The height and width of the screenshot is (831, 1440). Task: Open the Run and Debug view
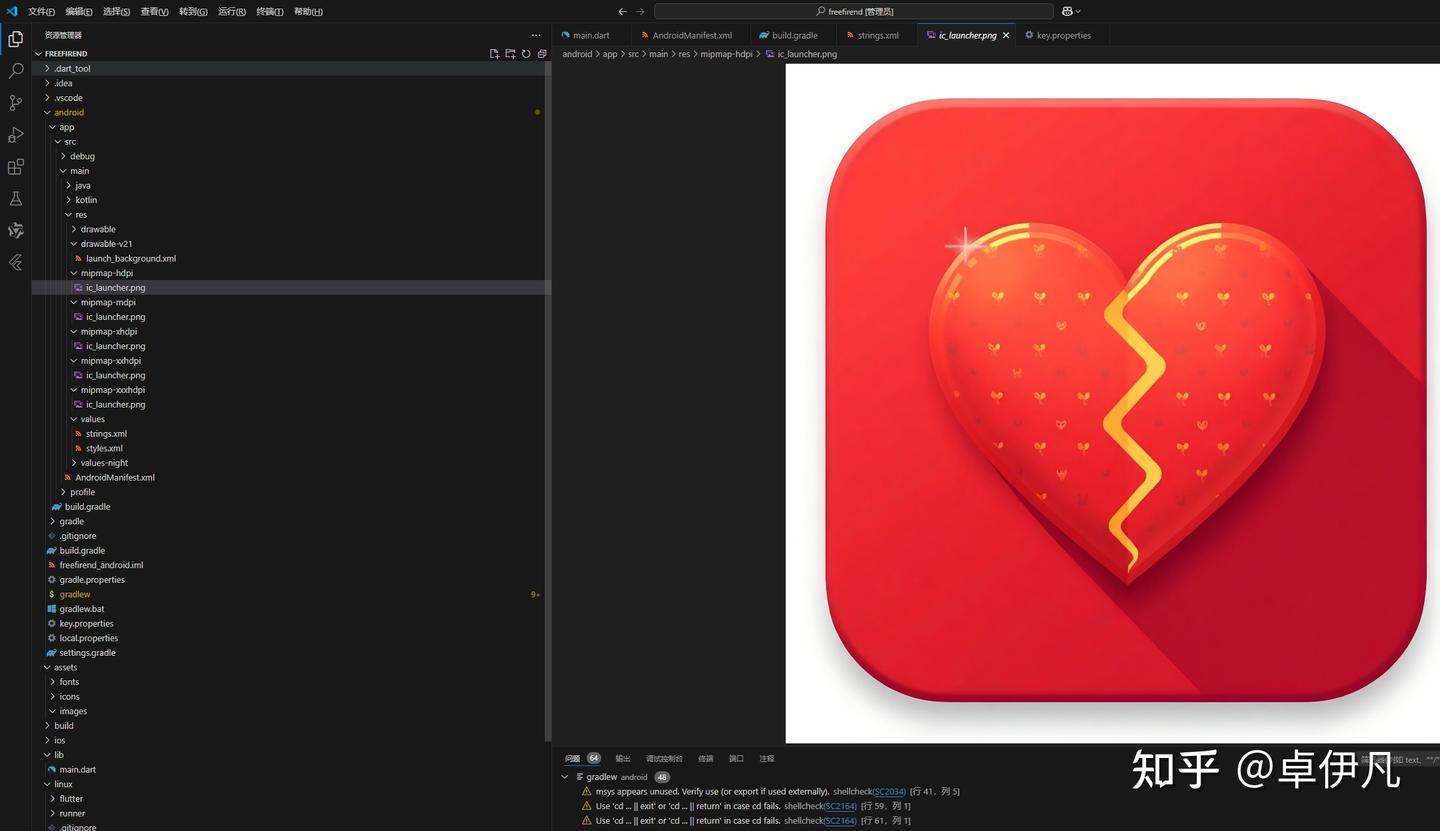(x=16, y=135)
